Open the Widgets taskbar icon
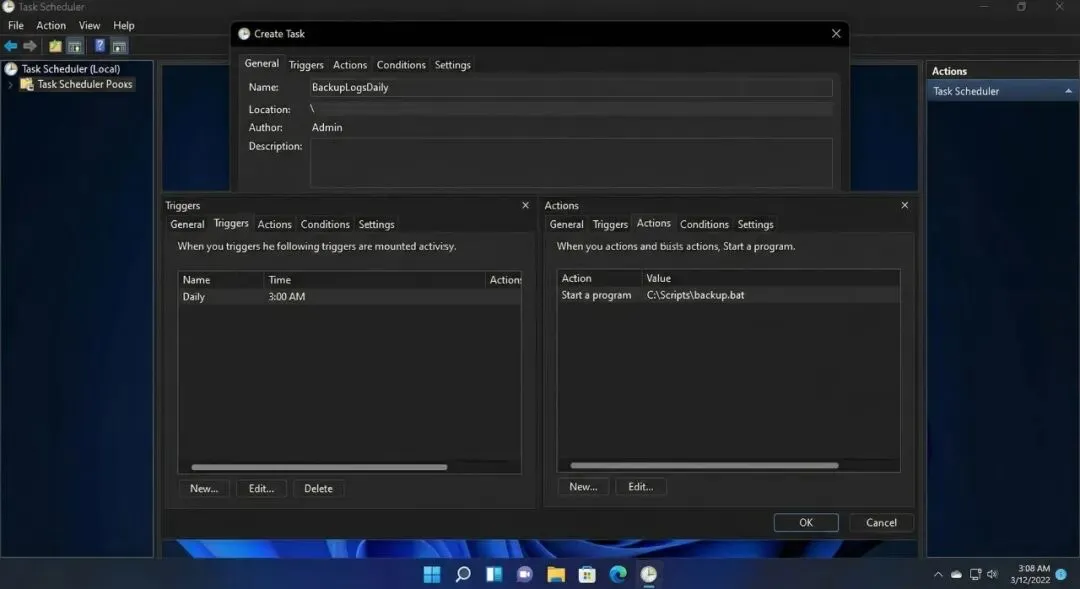1080x589 pixels. (494, 574)
